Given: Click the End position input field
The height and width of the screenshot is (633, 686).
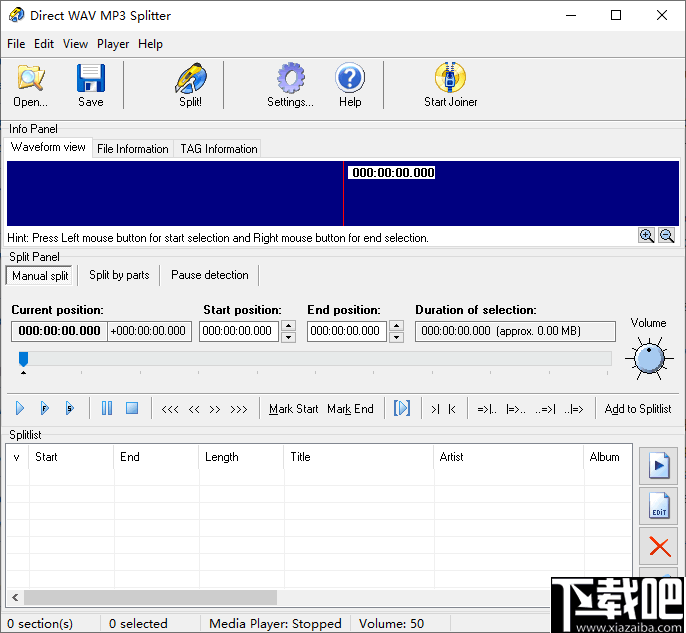Looking at the screenshot, I should tap(346, 331).
